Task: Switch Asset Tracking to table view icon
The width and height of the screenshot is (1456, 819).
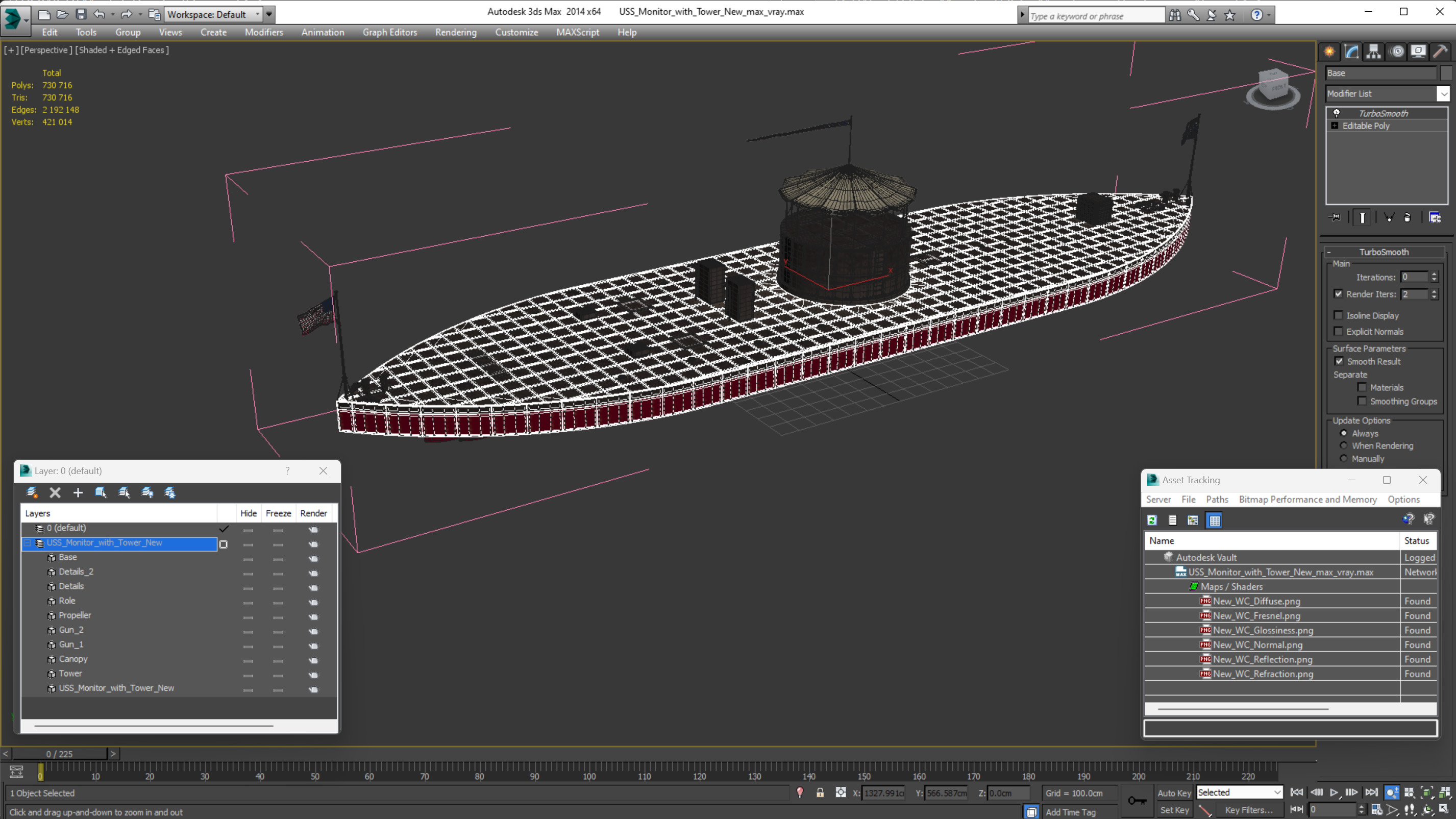Action: click(1215, 520)
